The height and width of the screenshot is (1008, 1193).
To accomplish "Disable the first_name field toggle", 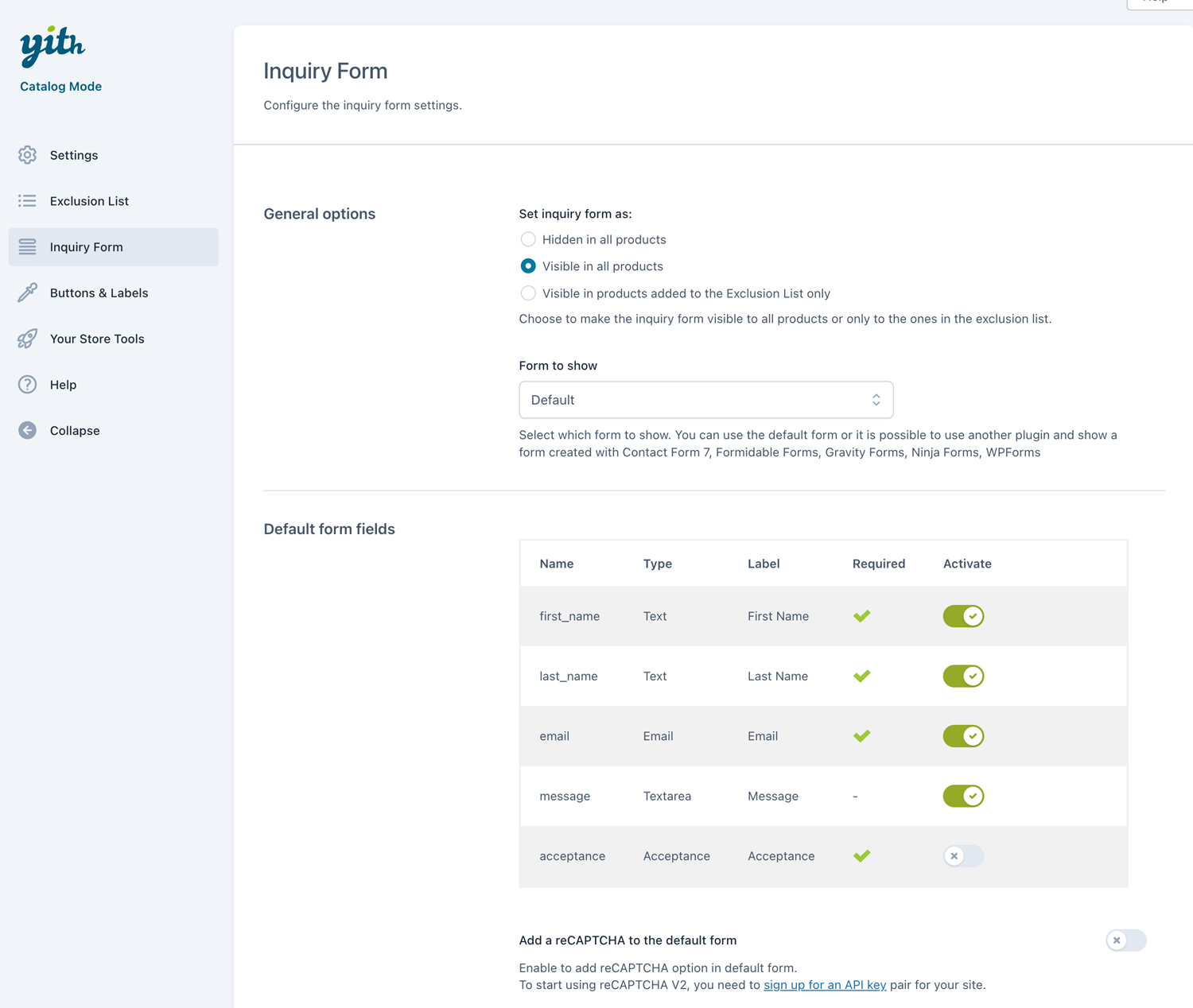I will [x=963, y=616].
